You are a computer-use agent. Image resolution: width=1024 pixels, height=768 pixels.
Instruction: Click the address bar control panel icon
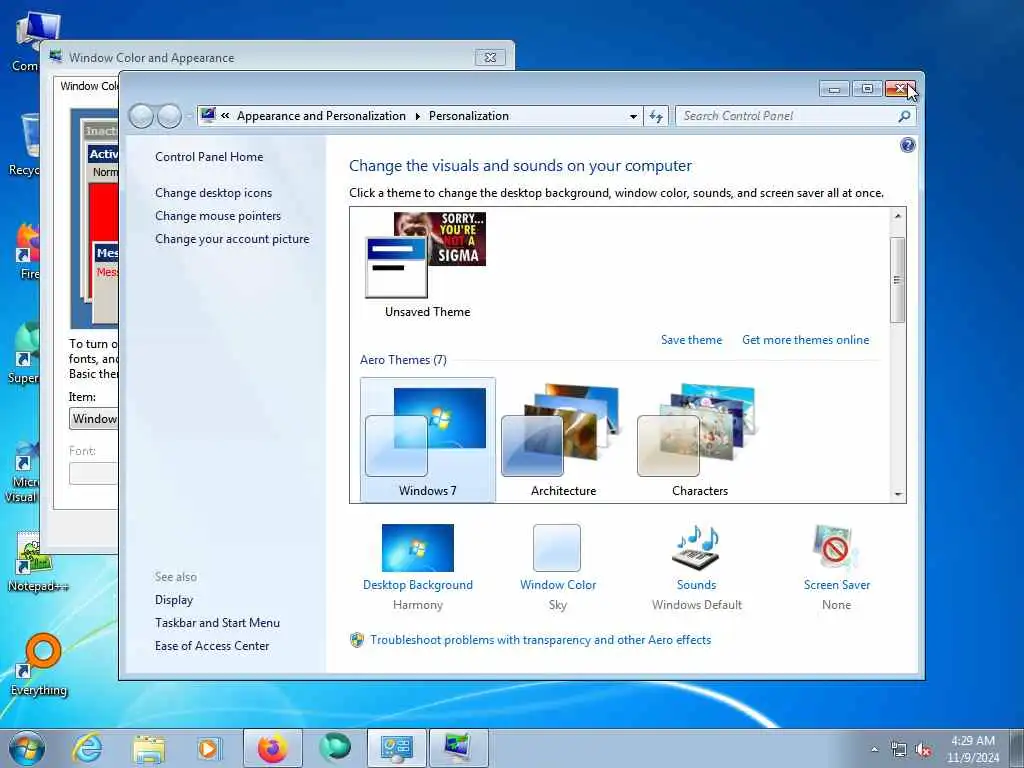[x=208, y=116]
